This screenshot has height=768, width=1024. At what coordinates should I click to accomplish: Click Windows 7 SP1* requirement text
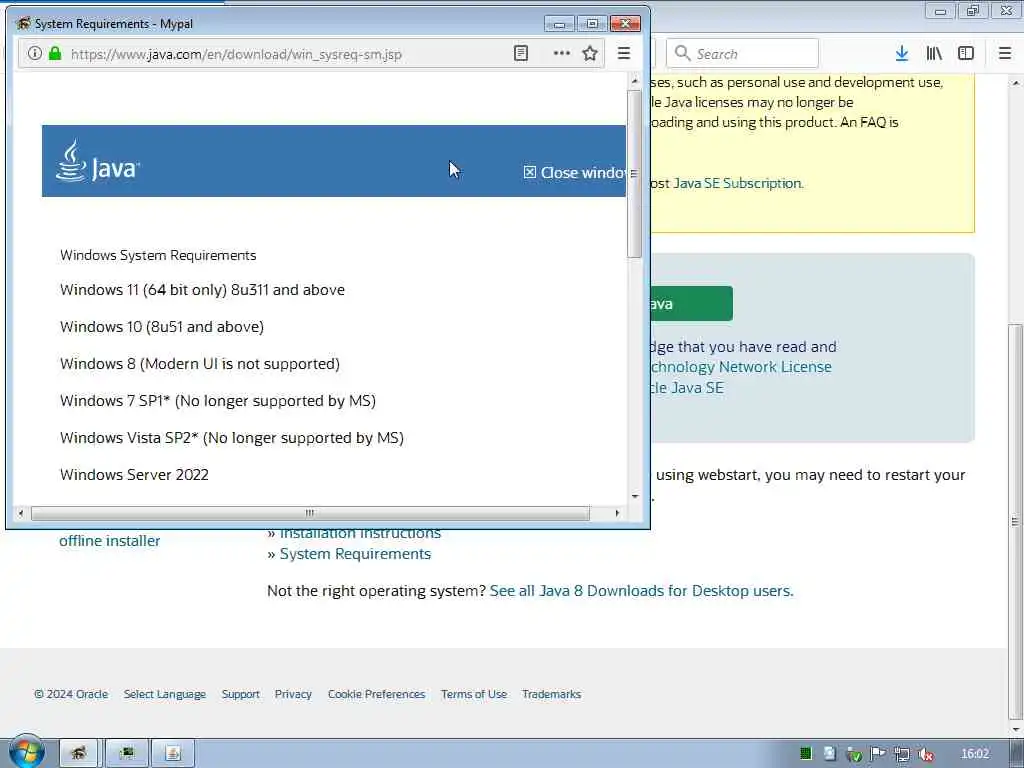click(217, 400)
